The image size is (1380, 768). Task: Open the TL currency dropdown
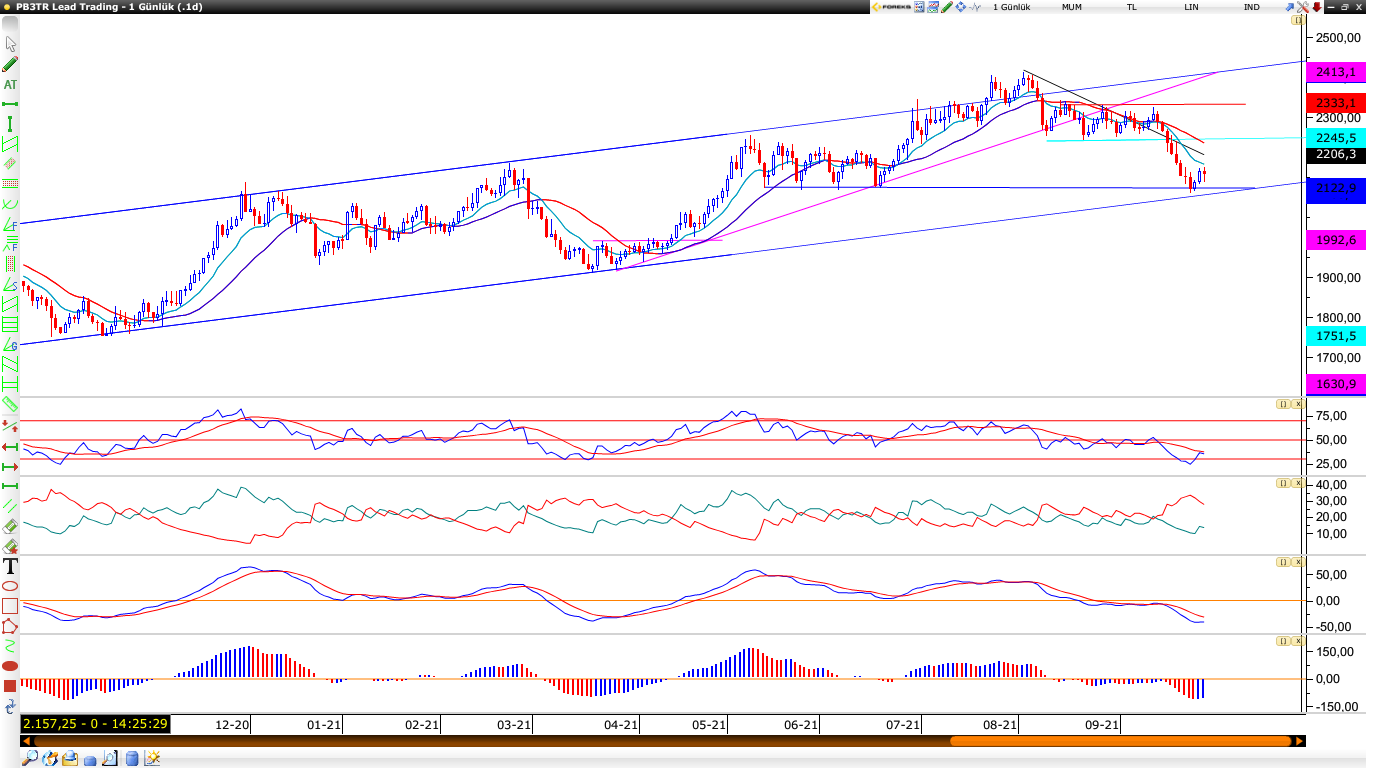(x=1131, y=7)
